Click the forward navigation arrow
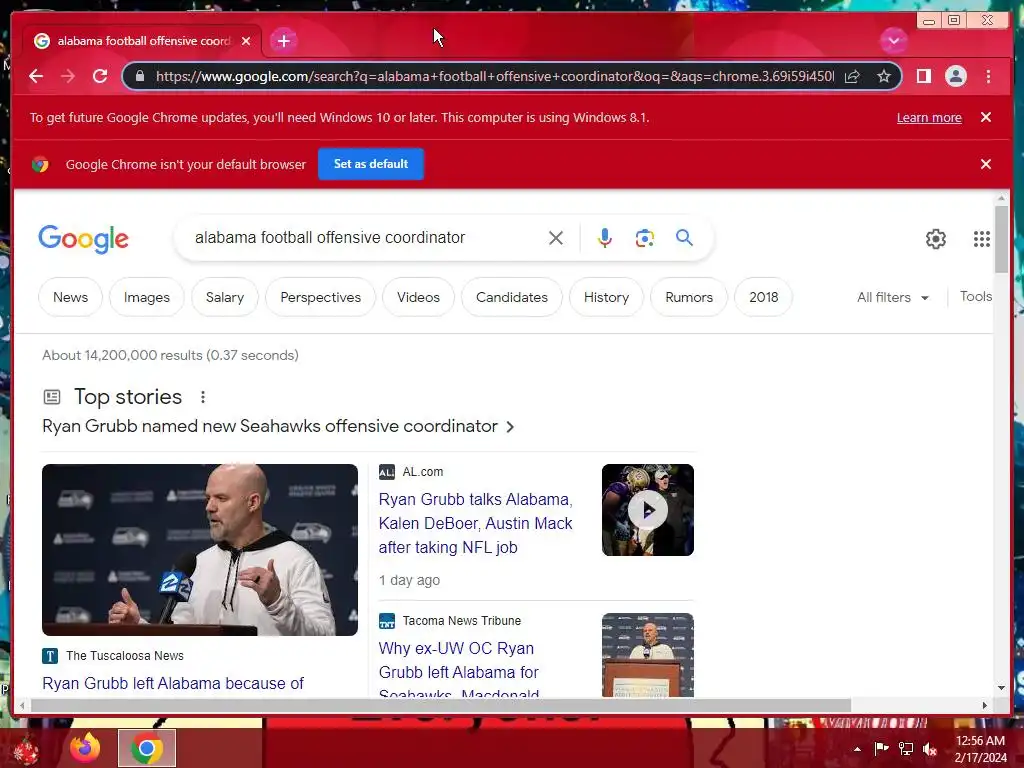Image resolution: width=1024 pixels, height=768 pixels. pyautogui.click(x=68, y=76)
